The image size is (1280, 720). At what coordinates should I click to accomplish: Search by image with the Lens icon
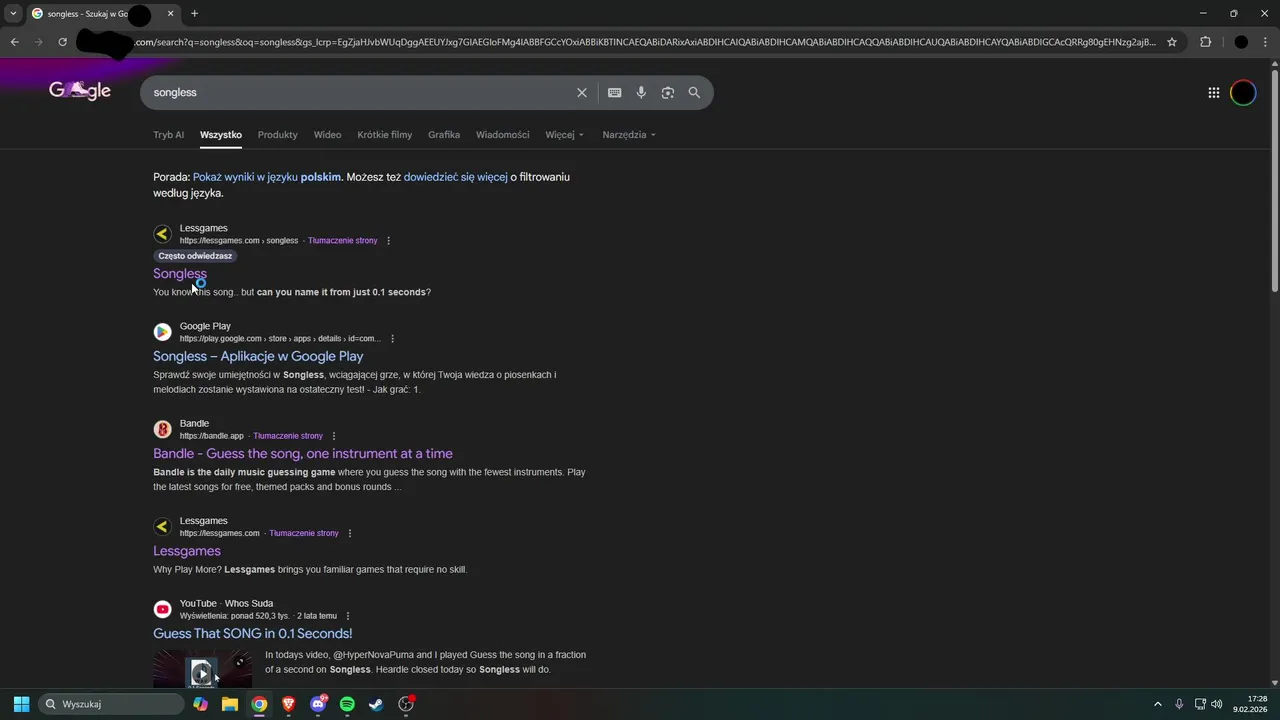pos(667,92)
